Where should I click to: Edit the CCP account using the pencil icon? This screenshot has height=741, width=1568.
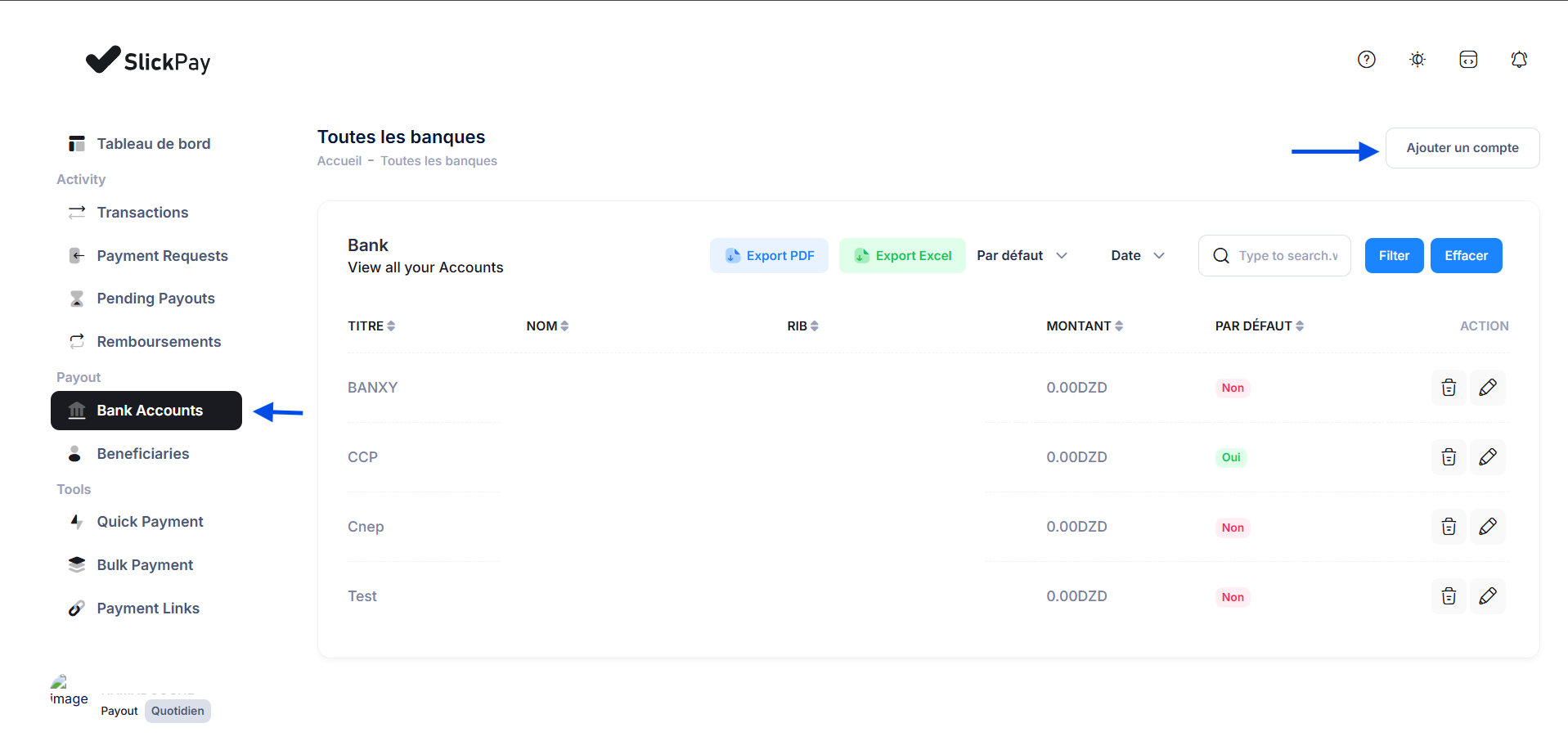pos(1488,457)
